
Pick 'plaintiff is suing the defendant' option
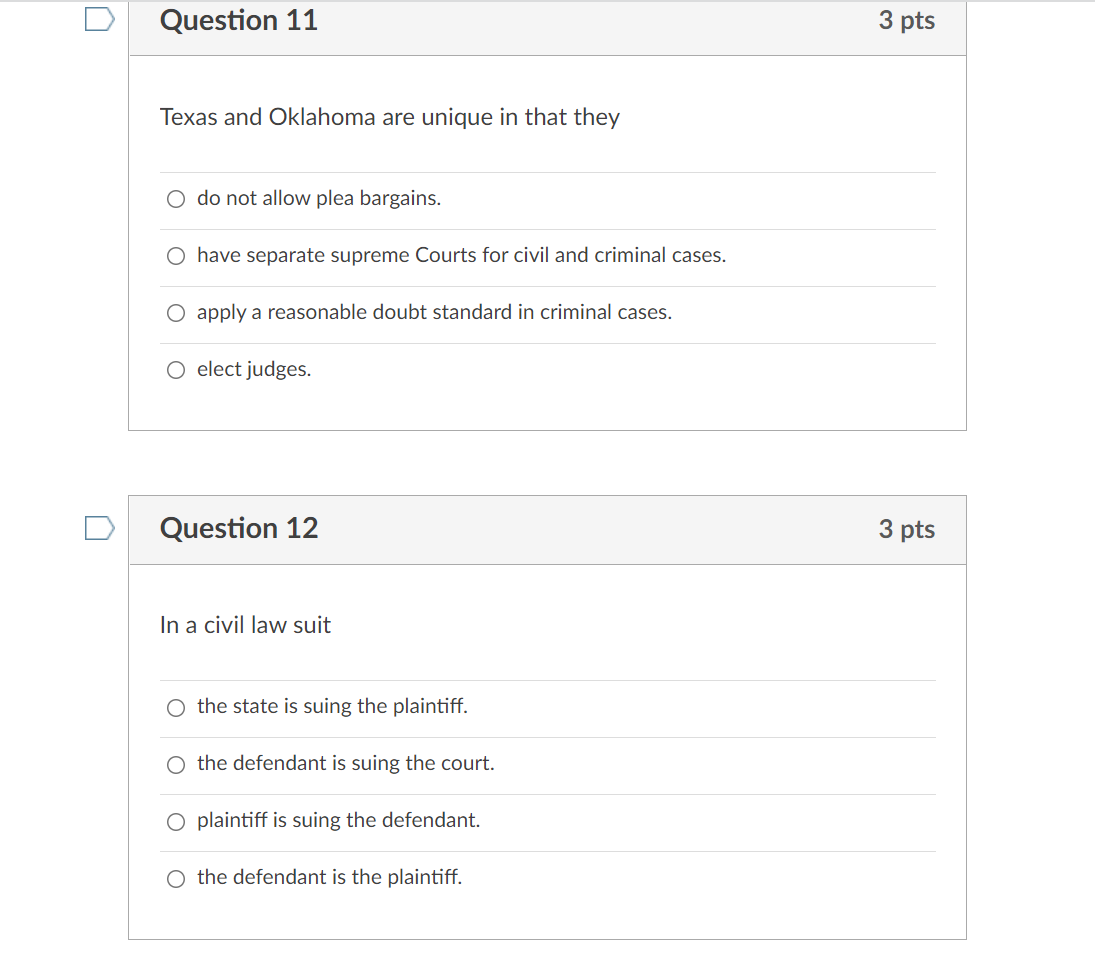click(176, 822)
